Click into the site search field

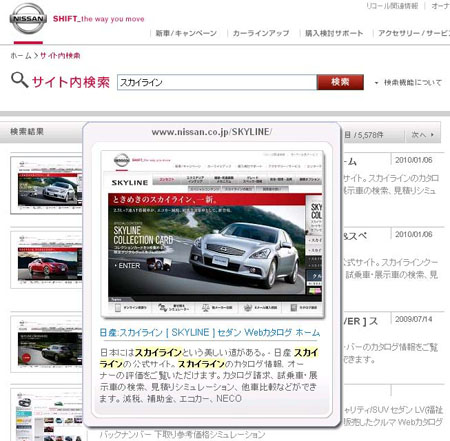(217, 82)
